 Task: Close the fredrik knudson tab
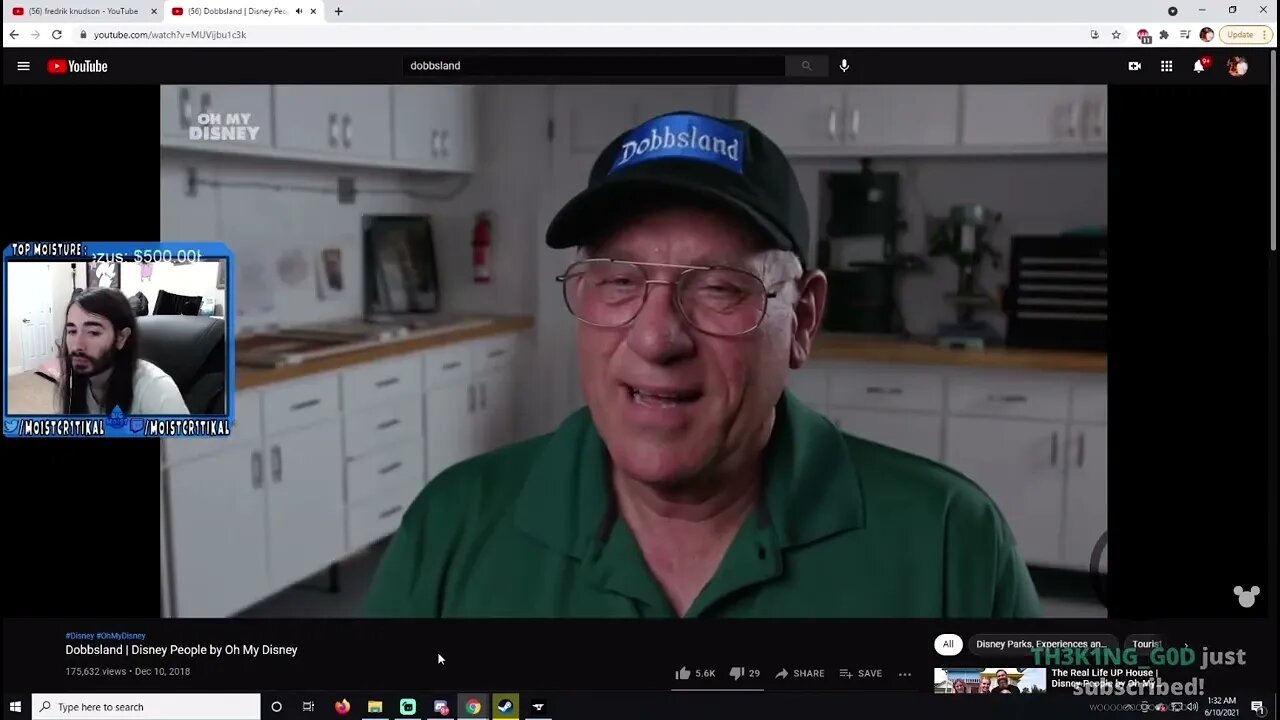pos(154,11)
